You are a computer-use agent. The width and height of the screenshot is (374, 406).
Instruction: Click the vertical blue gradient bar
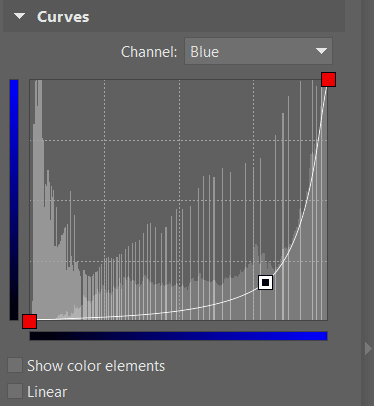pyautogui.click(x=14, y=200)
